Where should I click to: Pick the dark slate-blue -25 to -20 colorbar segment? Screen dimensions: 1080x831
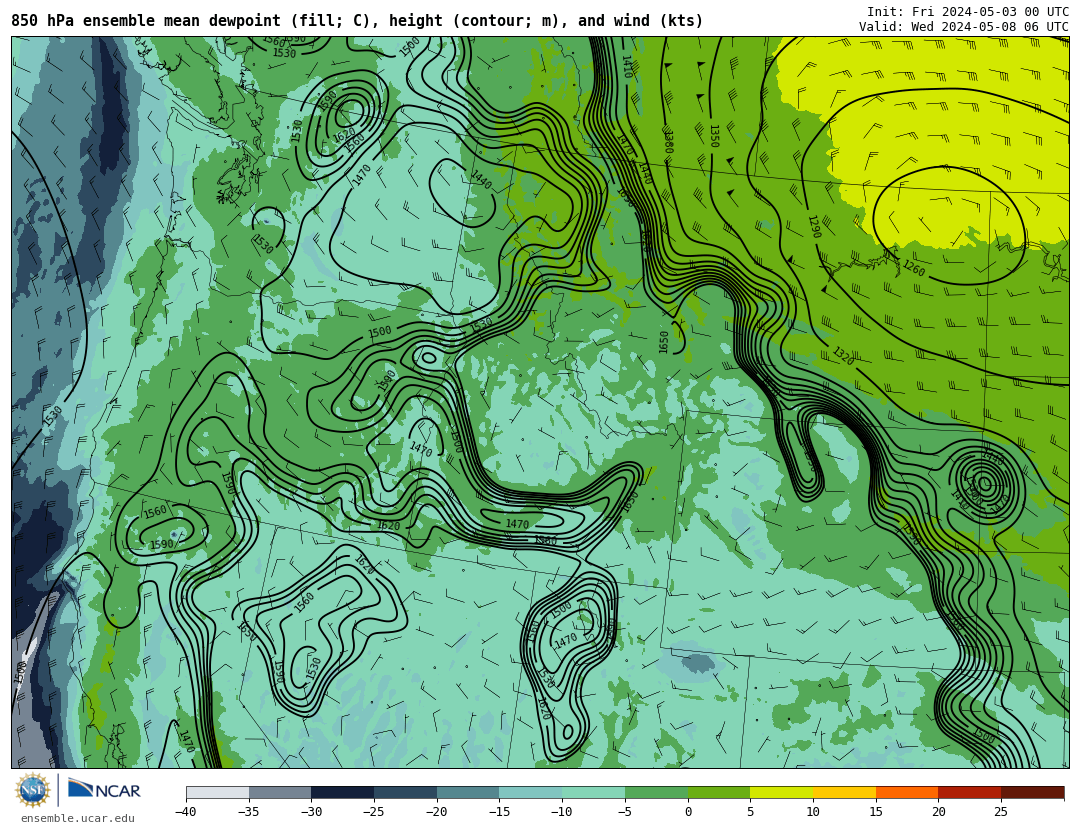[x=406, y=792]
